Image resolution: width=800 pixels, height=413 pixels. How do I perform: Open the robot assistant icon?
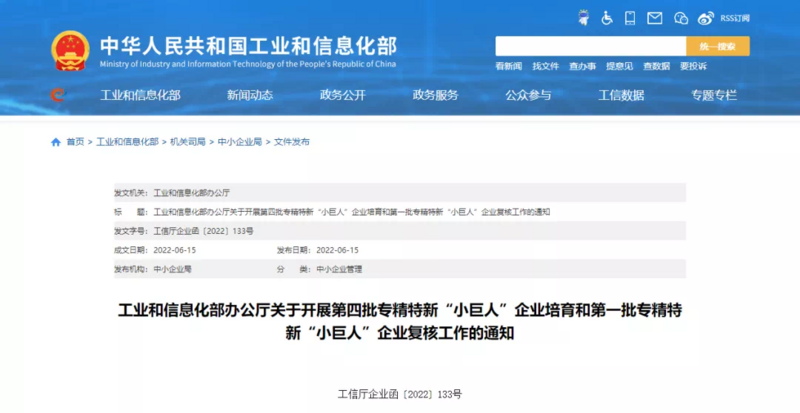583,18
